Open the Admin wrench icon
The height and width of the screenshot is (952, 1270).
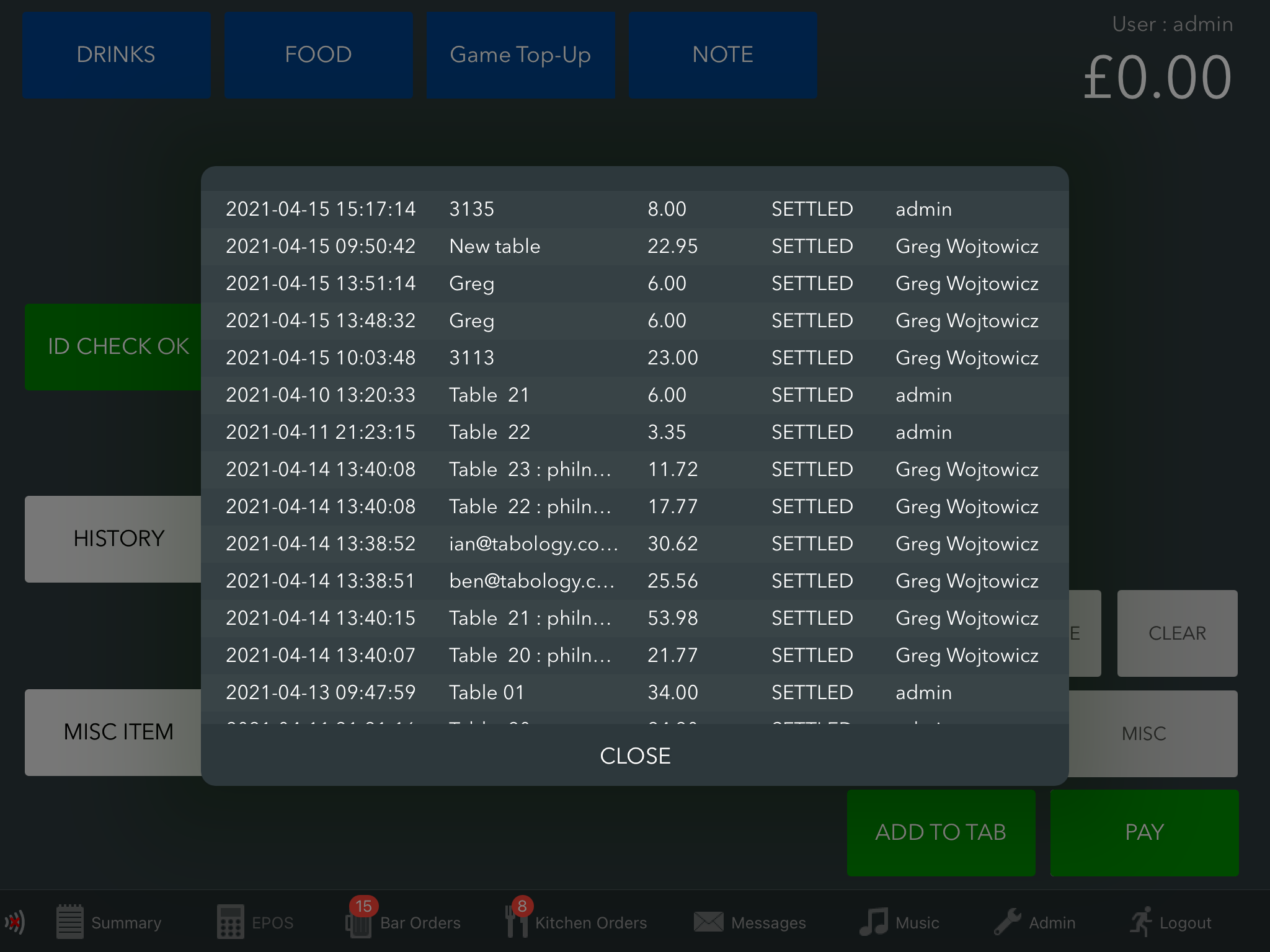click(x=1007, y=922)
